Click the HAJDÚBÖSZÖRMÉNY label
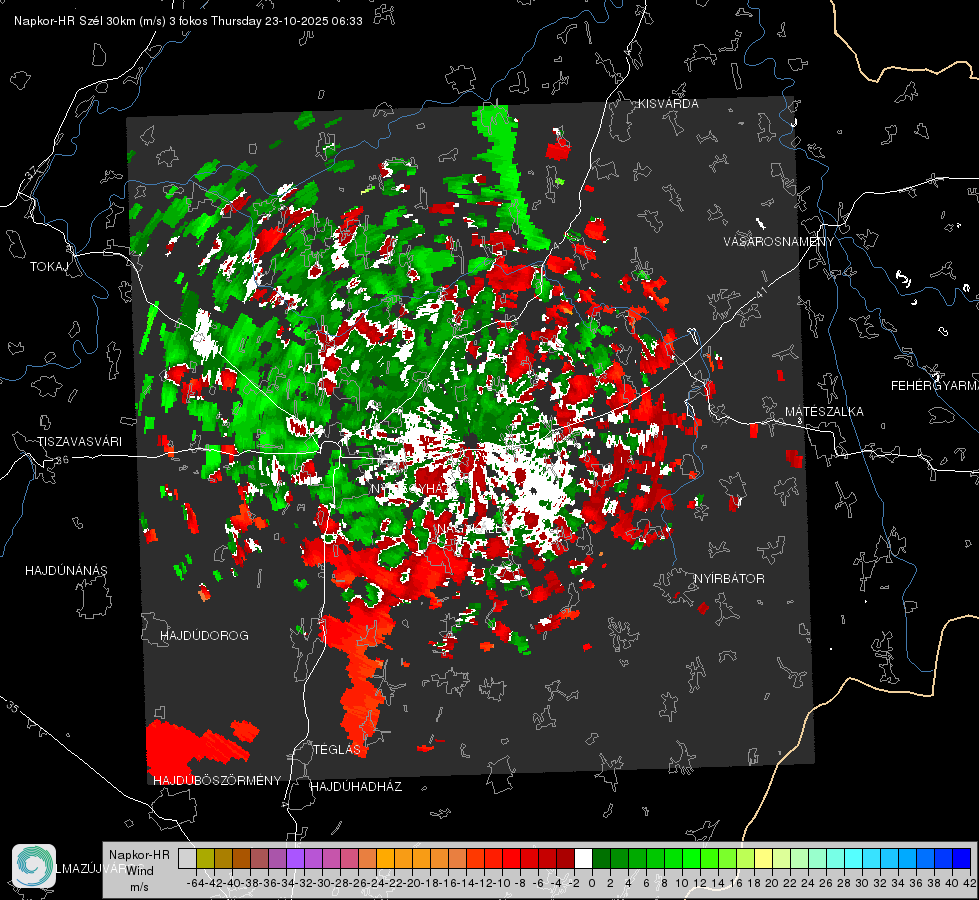The width and height of the screenshot is (979, 900). [217, 781]
